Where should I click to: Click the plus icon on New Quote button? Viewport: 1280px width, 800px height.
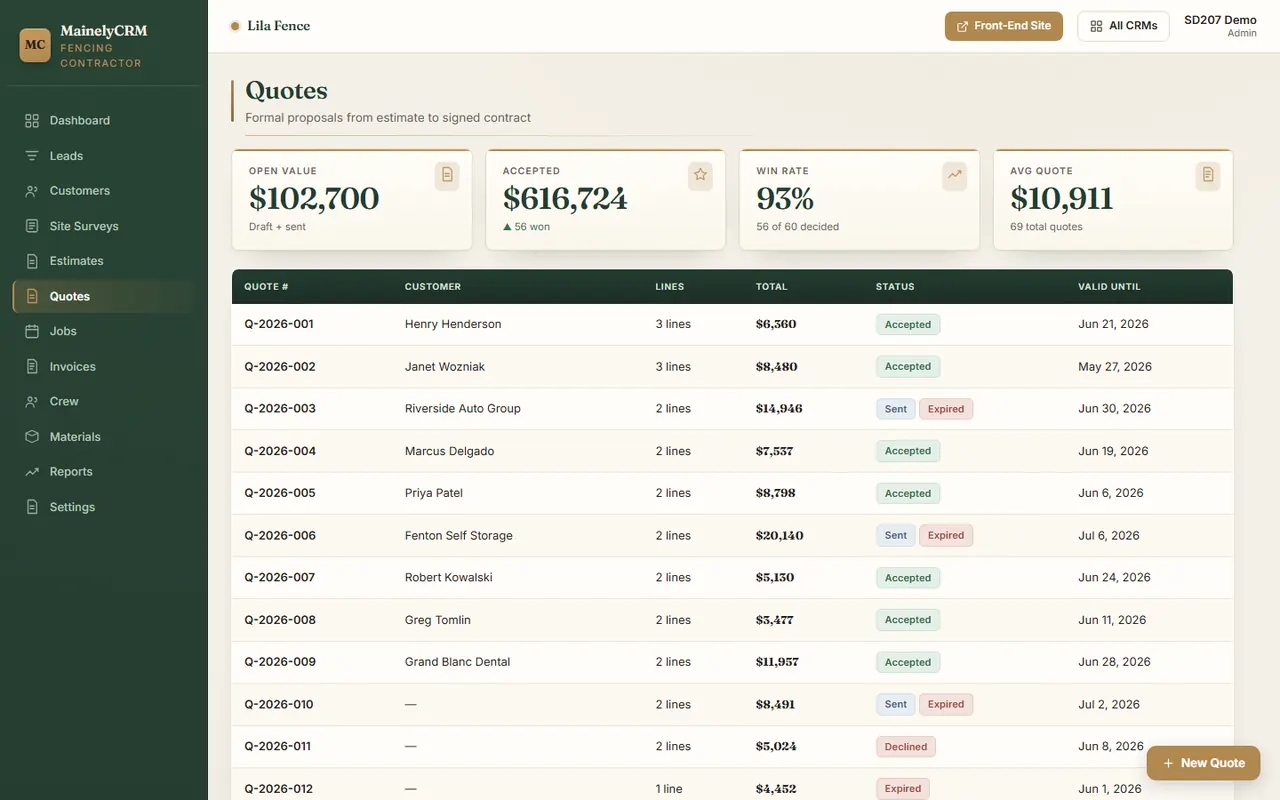pos(1168,763)
